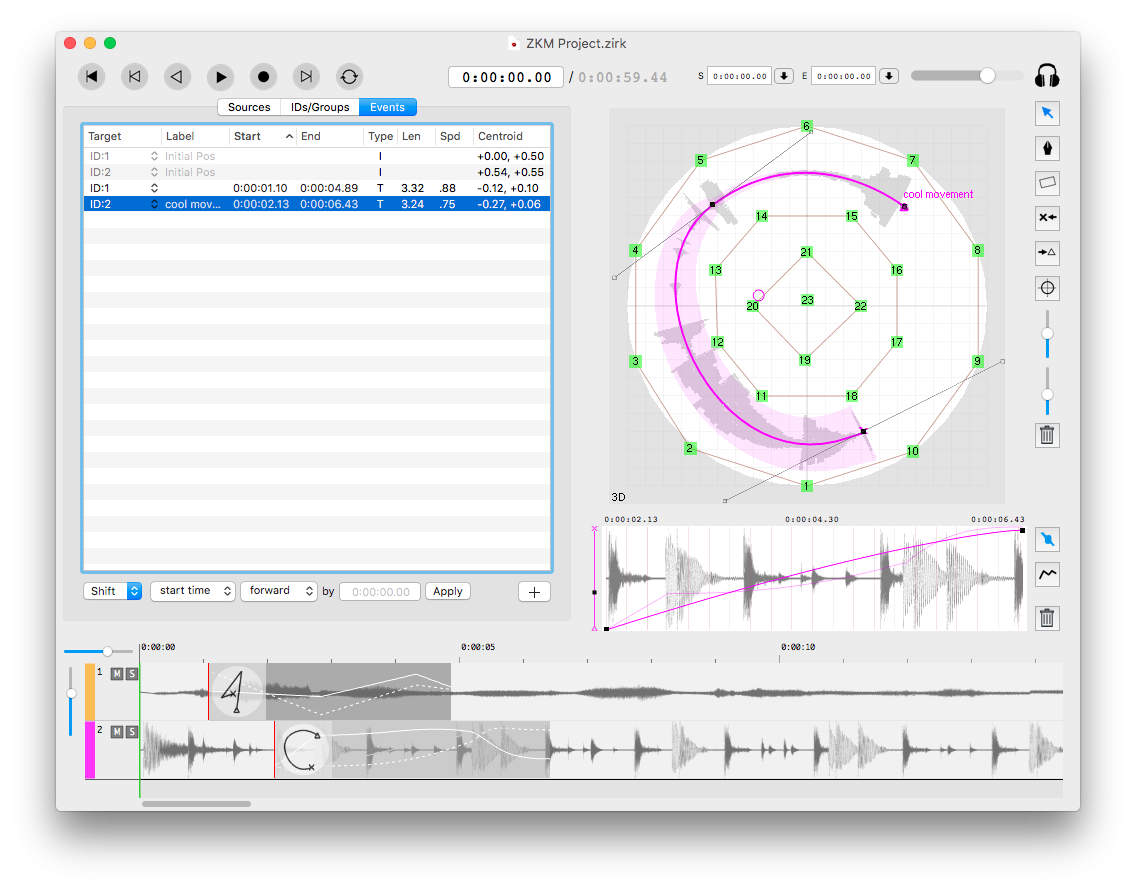
Task: Select the cool mov... event row
Action: (317, 204)
